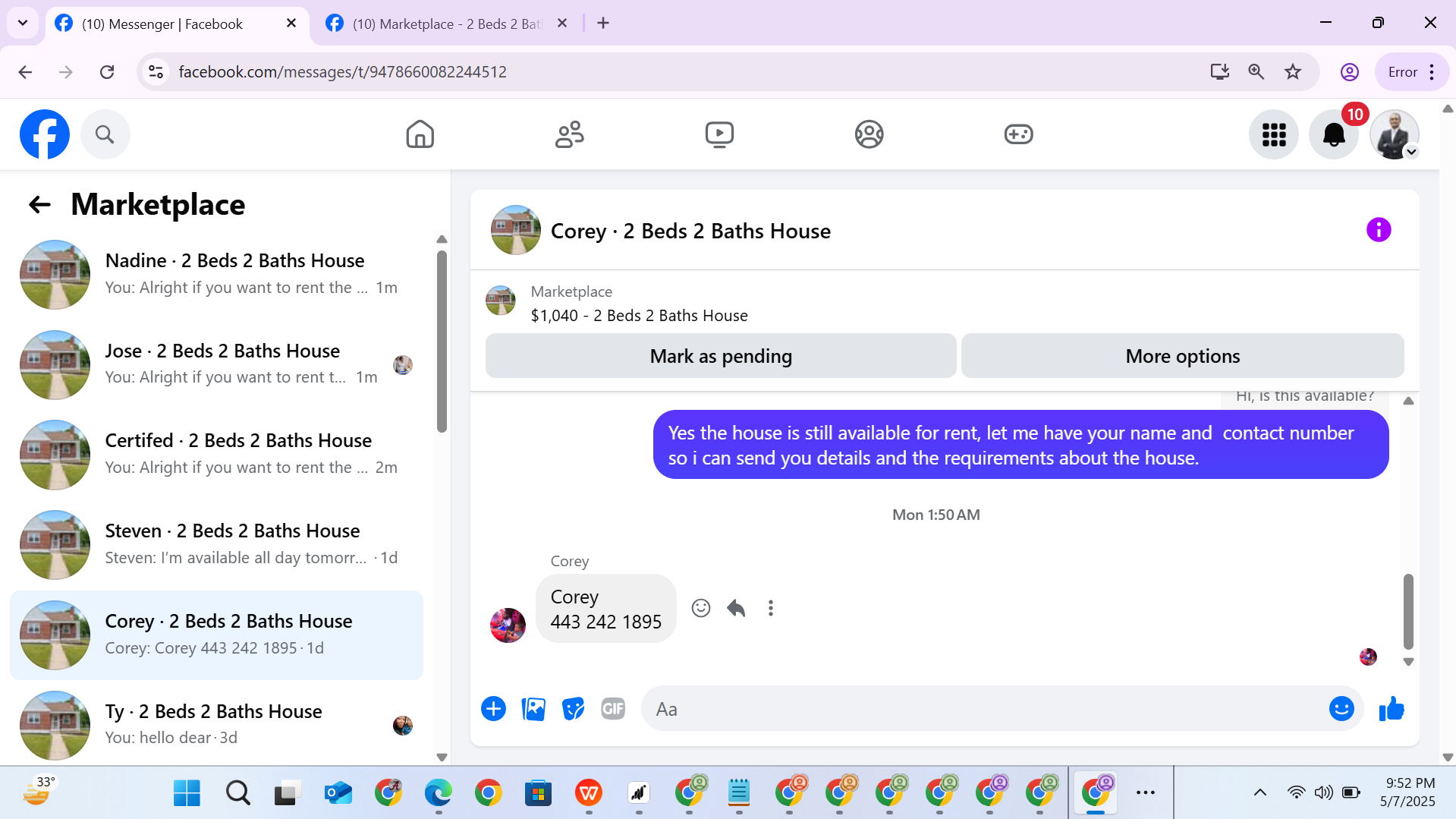The image size is (1456, 819).
Task: Open the $1,040 listing details link
Action: click(639, 316)
